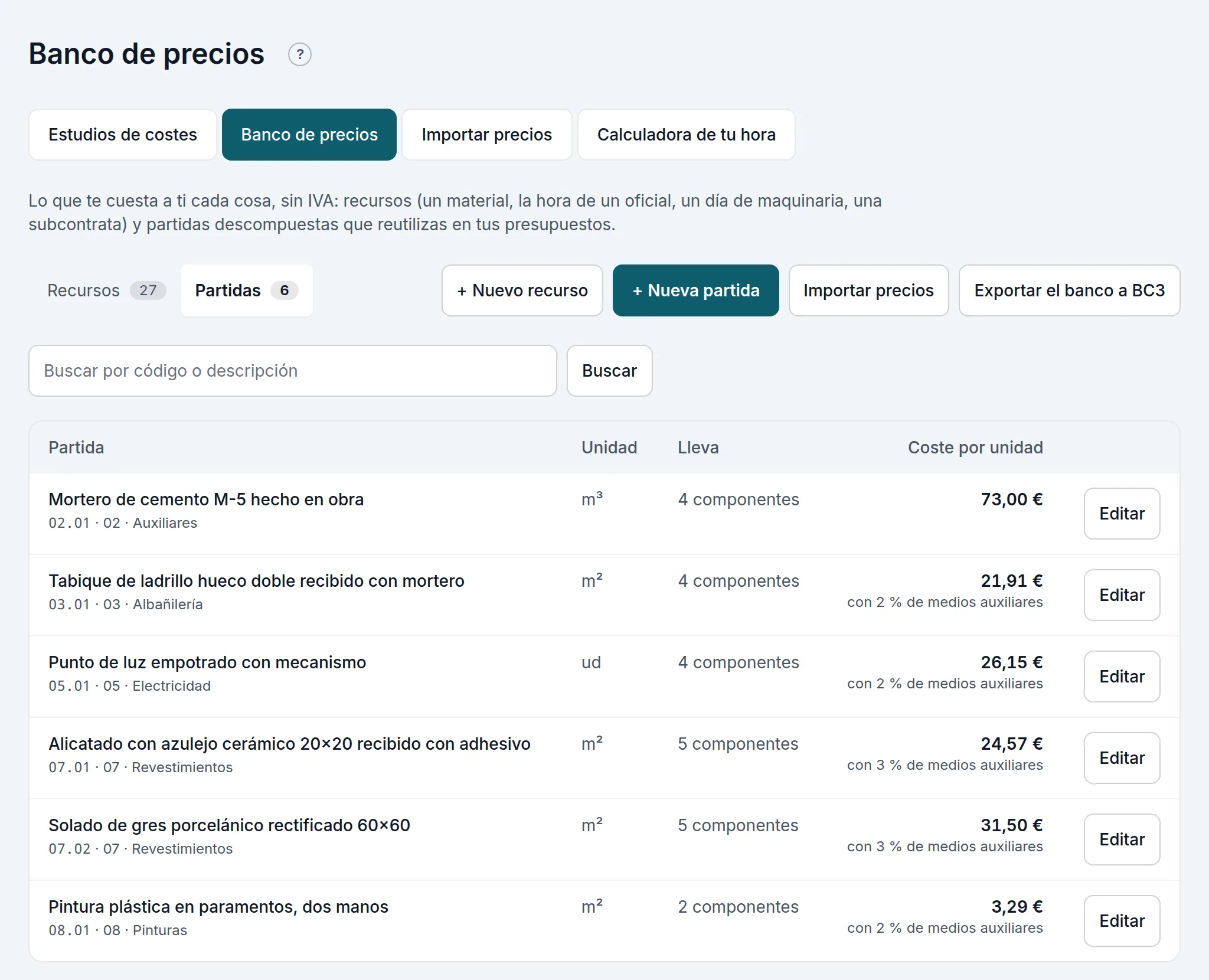Click the 26,15 € cost value
Viewport: 1209px width, 980px height.
tap(1012, 662)
